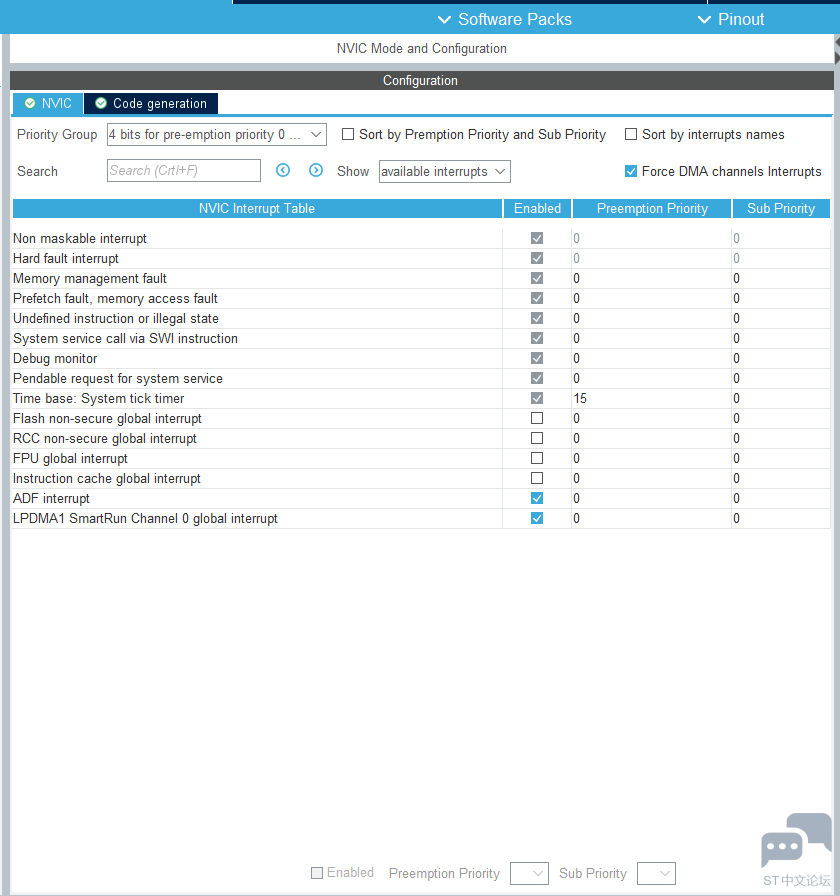
Task: Switch to the Code generation tab
Action: [151, 103]
